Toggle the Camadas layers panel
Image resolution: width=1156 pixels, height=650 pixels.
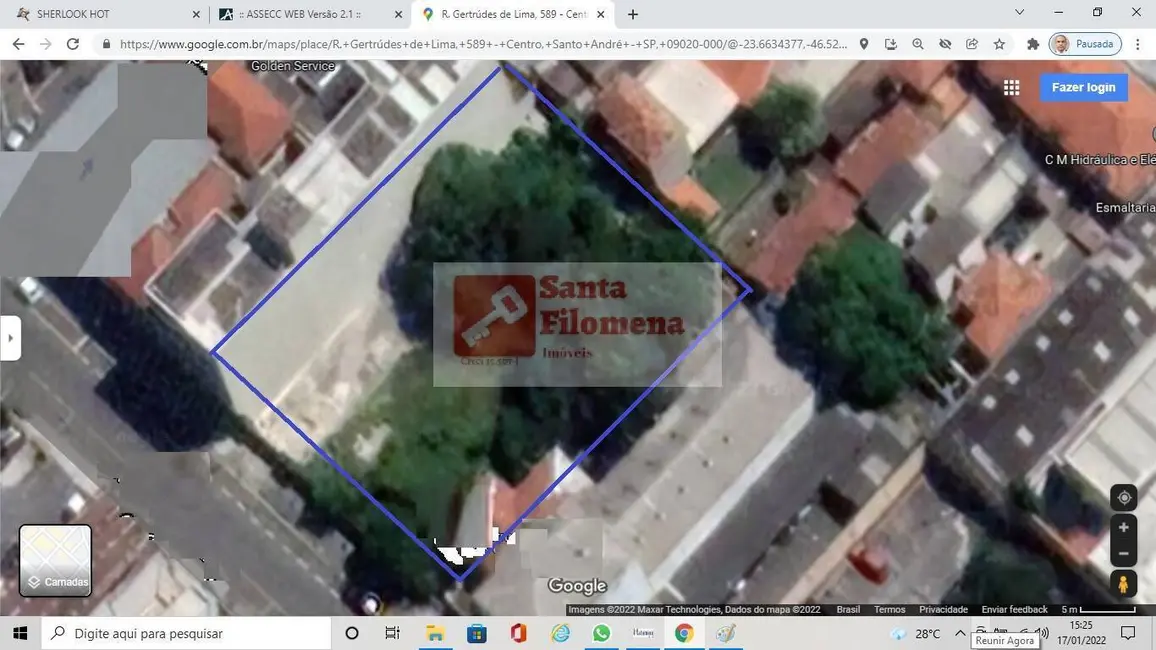point(55,560)
